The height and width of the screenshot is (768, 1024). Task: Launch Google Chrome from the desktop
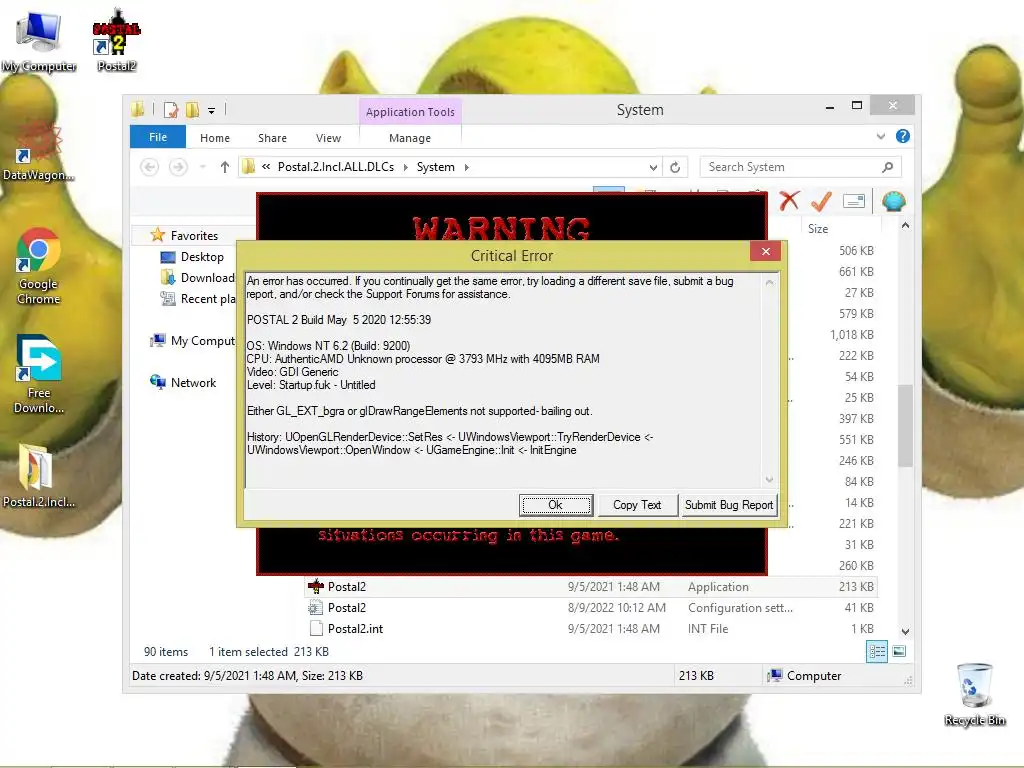pyautogui.click(x=39, y=266)
